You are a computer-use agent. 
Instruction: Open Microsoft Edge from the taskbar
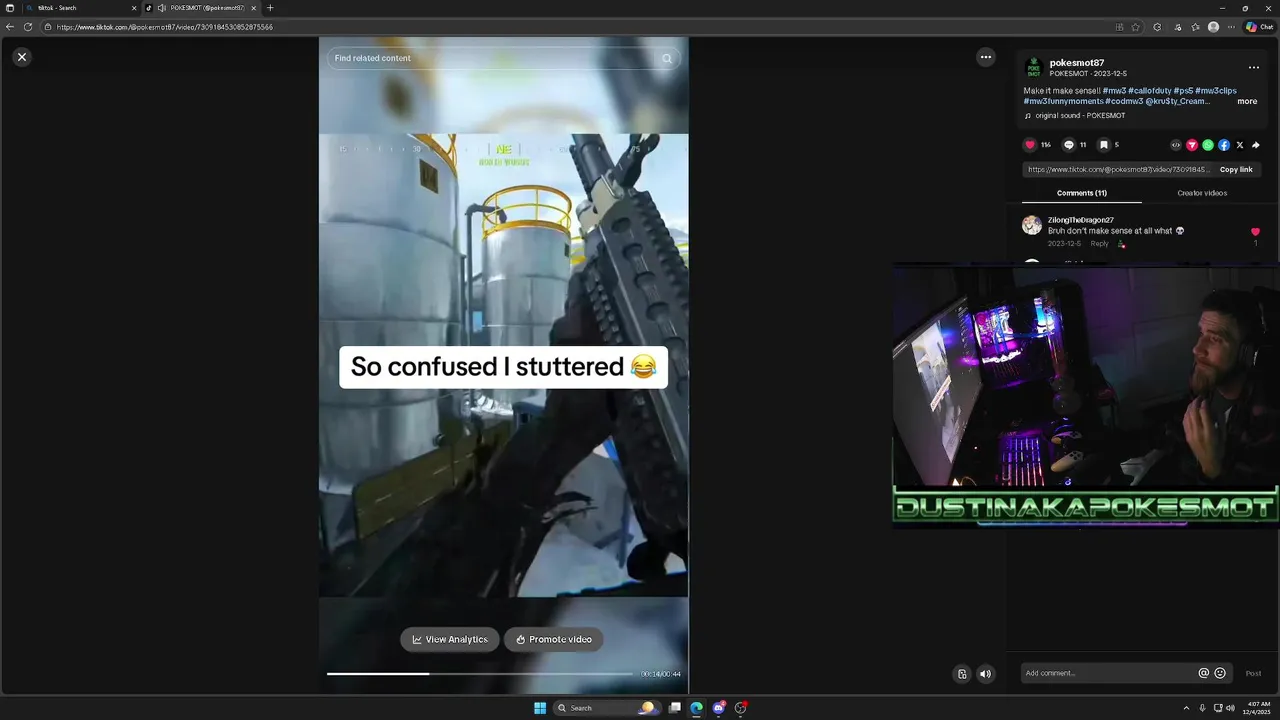697,708
